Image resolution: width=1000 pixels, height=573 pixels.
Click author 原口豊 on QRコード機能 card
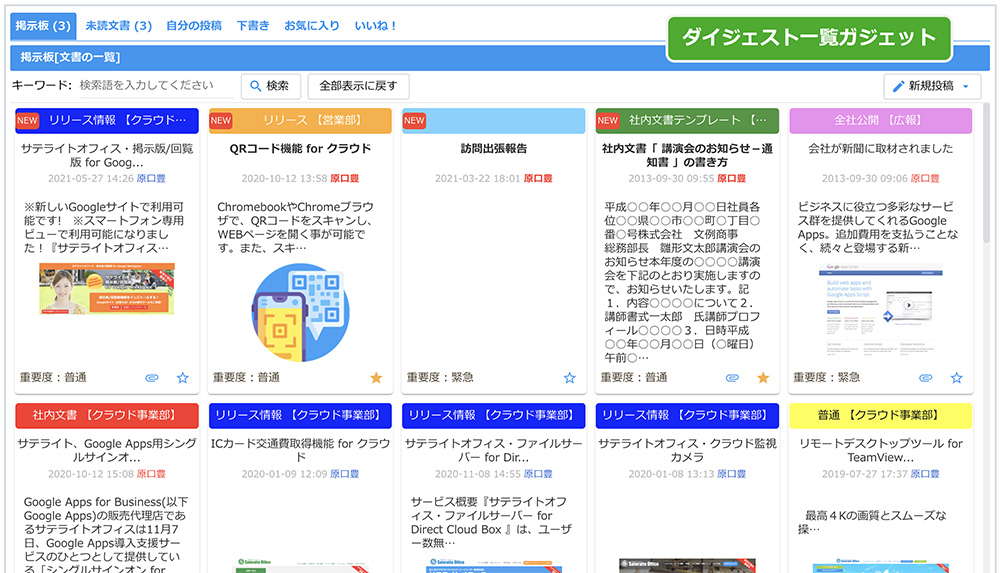[344, 179]
